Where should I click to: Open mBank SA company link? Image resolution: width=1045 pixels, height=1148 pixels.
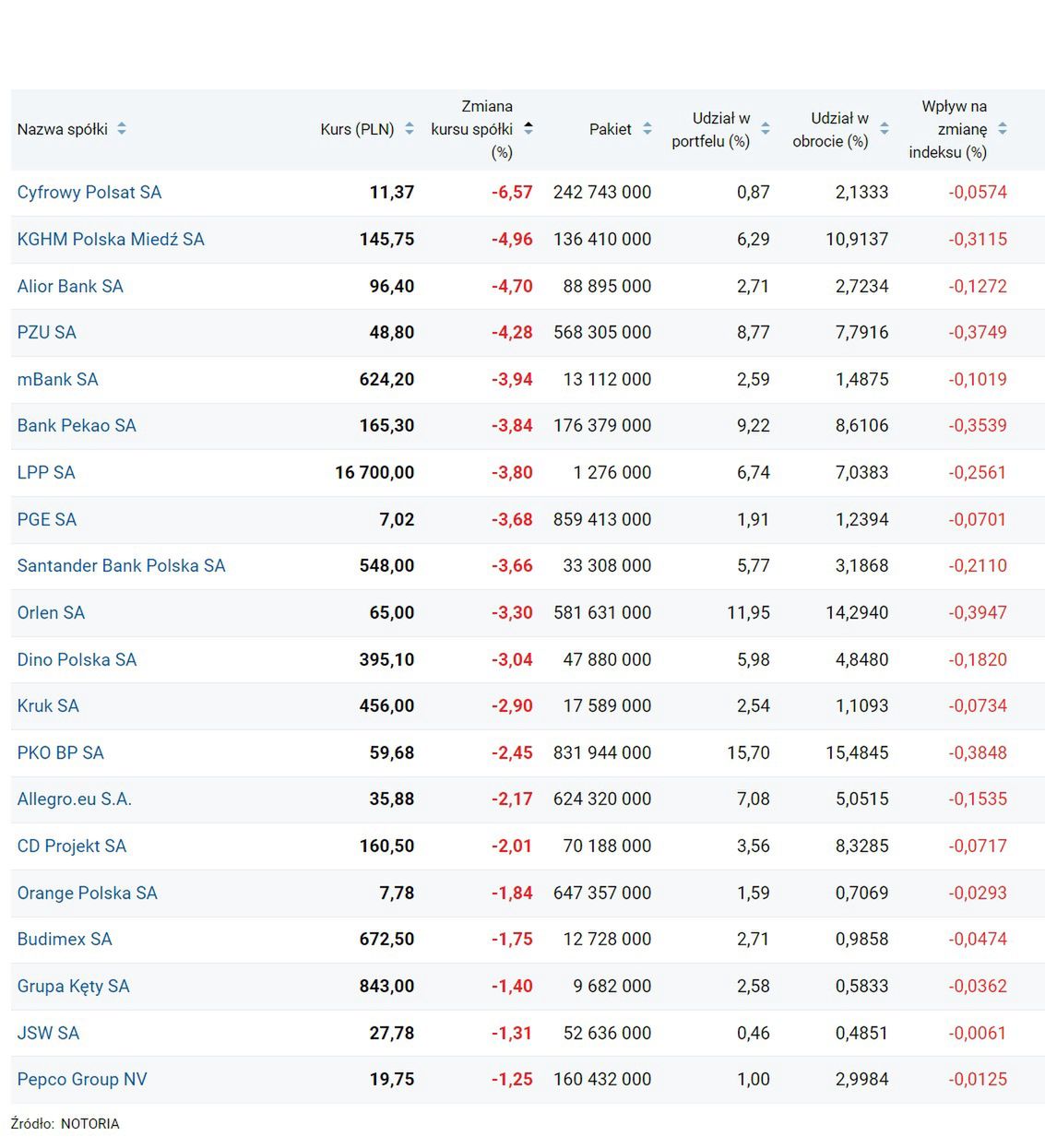57,380
